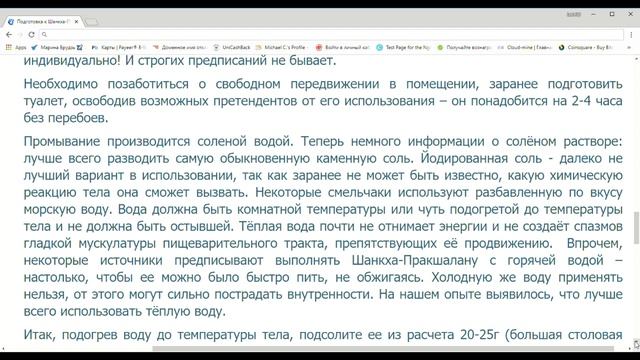Open the Chrome three-dot menu

pos(632,35)
